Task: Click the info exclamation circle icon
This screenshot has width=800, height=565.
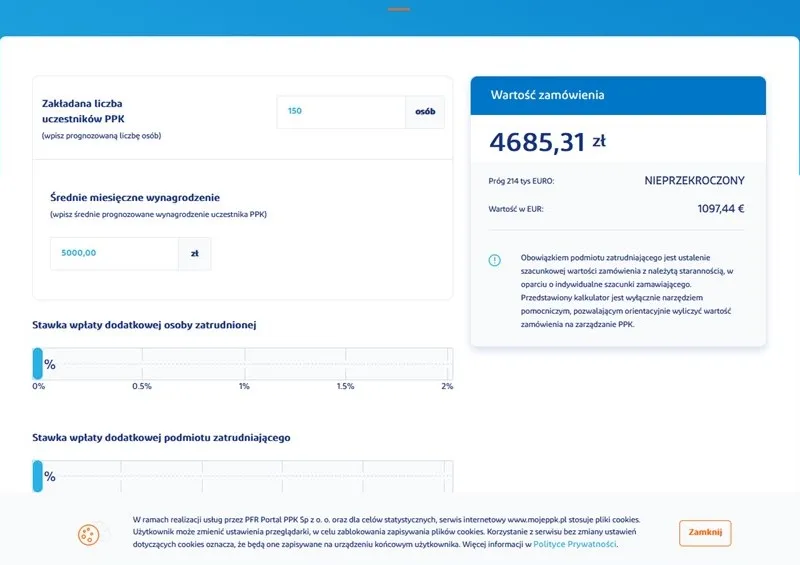Action: coord(494,260)
